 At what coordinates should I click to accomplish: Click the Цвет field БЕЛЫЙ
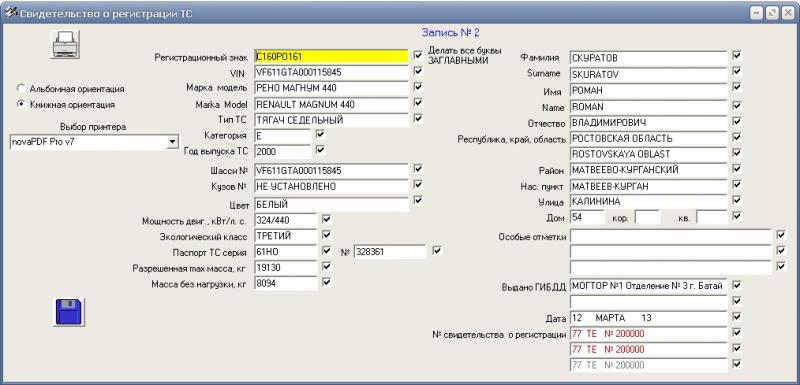(332, 204)
